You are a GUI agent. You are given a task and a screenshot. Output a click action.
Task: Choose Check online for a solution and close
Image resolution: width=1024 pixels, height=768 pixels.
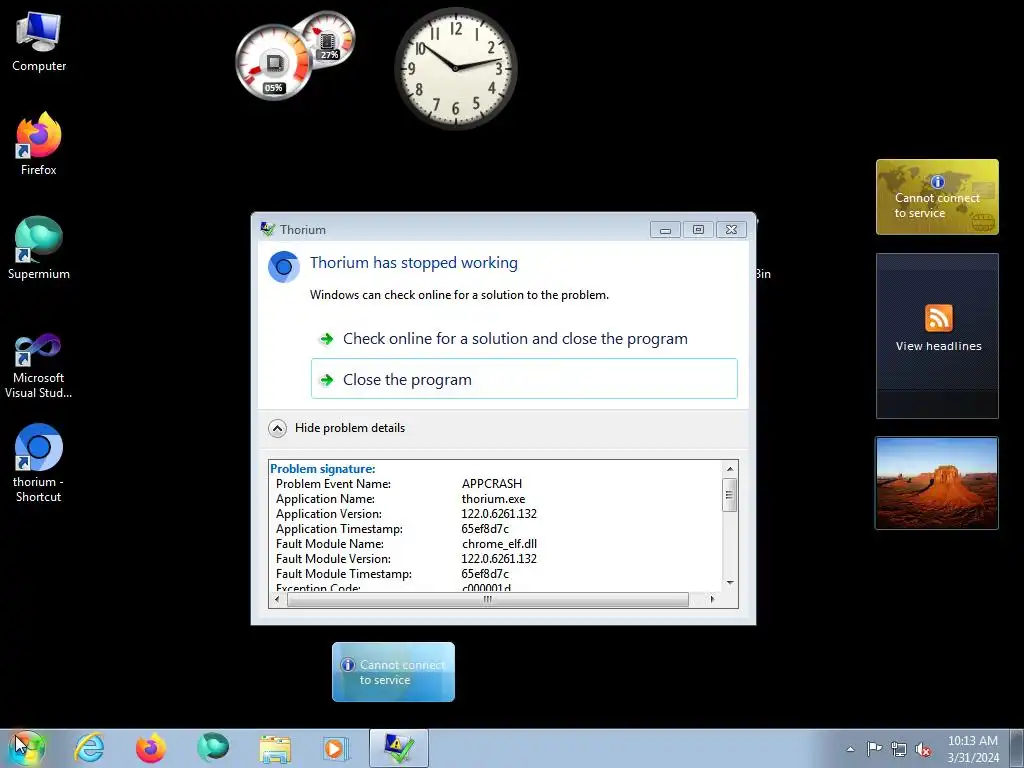524,338
